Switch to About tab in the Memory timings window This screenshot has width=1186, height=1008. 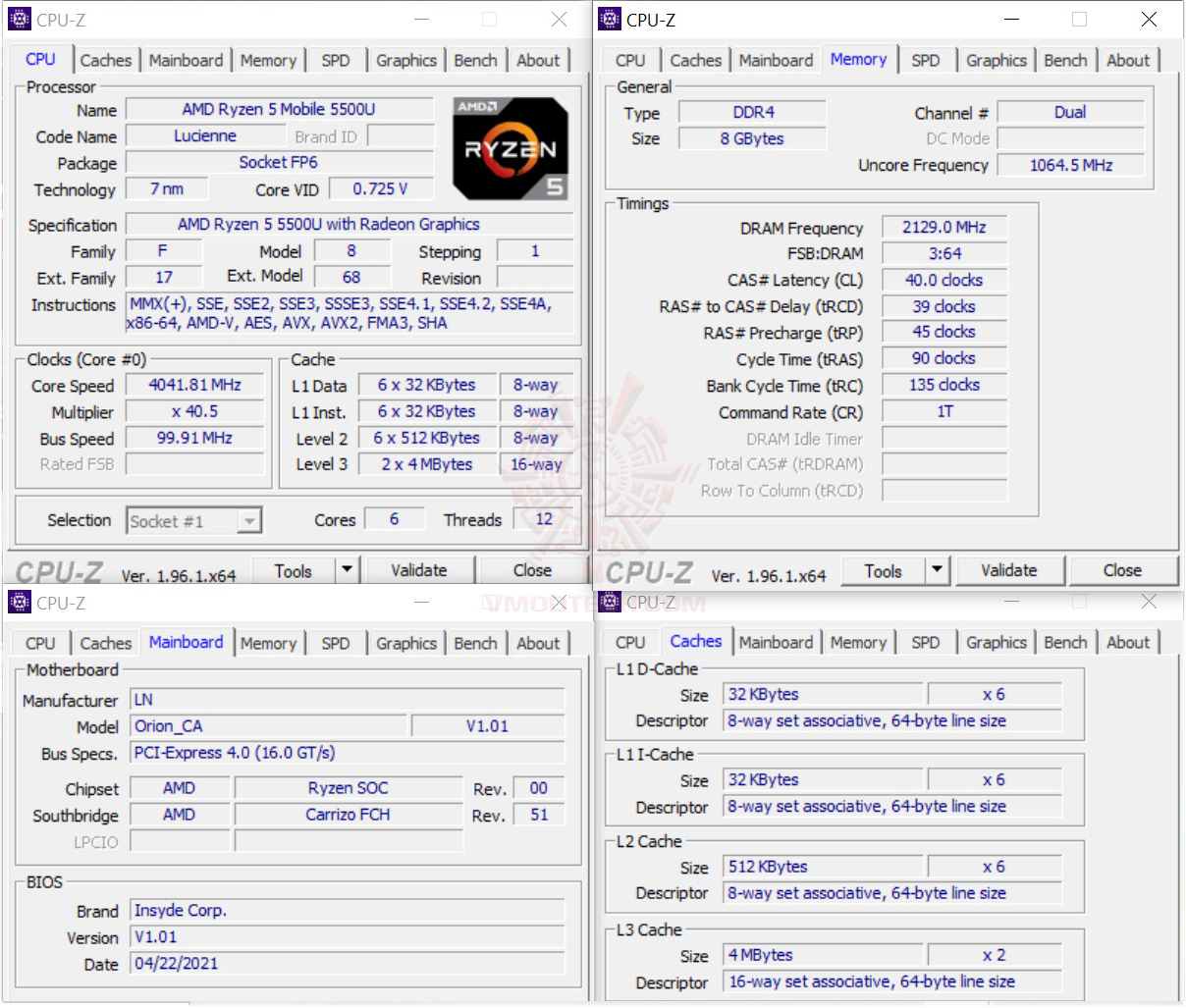tap(1128, 60)
